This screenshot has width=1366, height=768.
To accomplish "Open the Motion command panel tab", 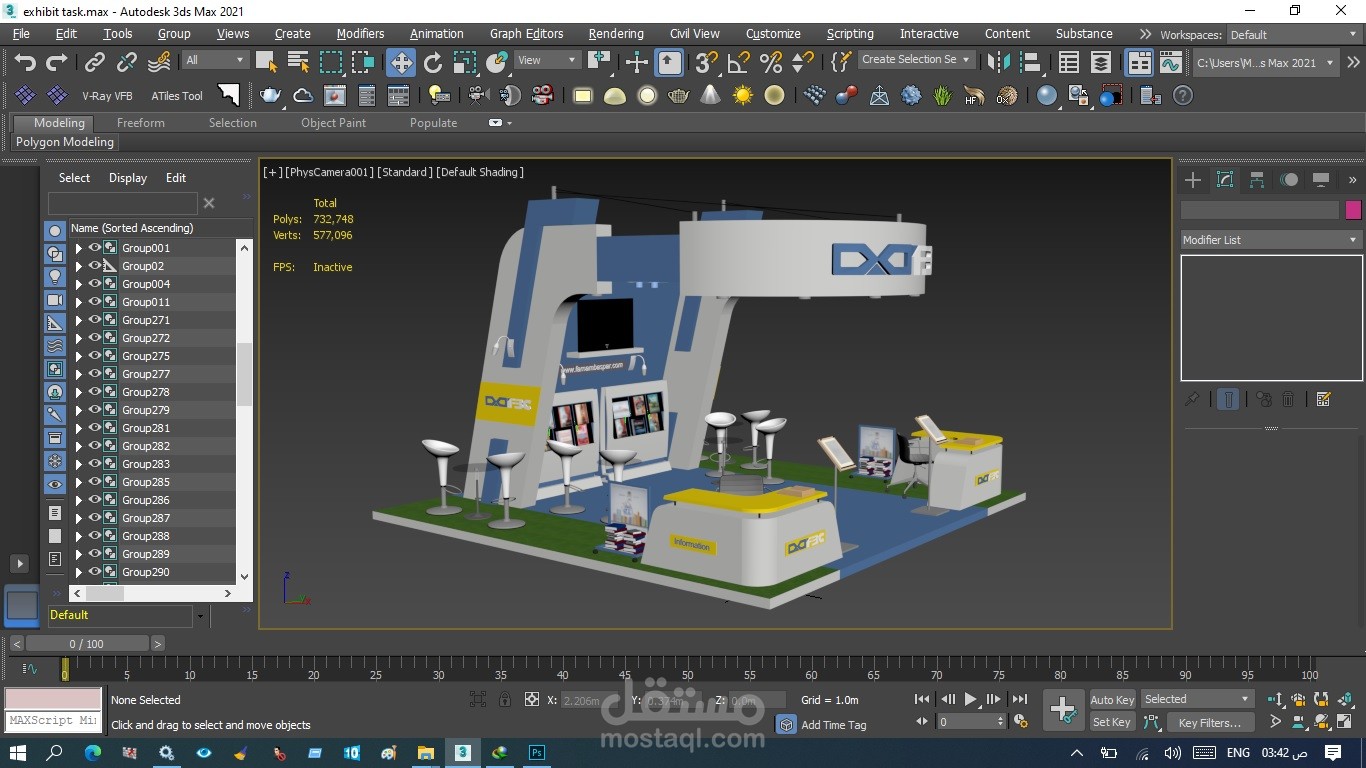I will click(x=1289, y=180).
